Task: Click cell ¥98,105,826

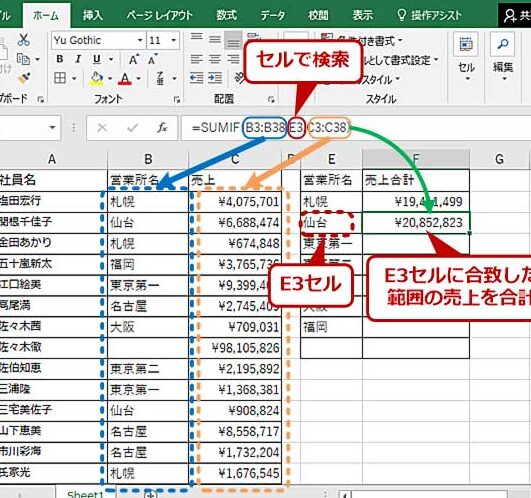Action: click(235, 348)
